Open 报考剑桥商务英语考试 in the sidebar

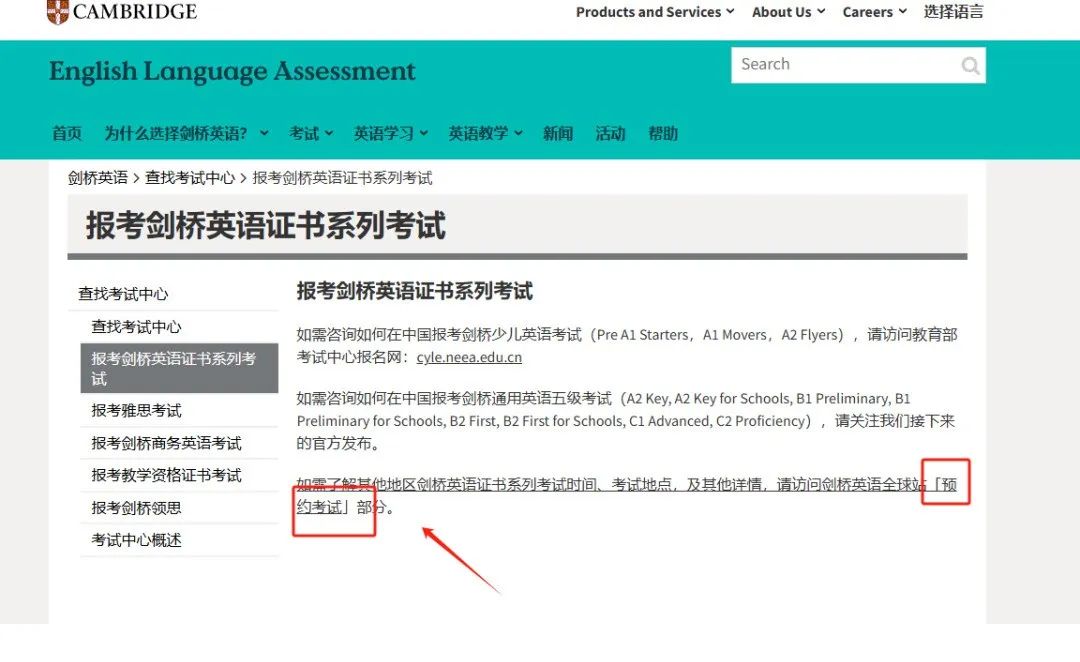point(167,443)
